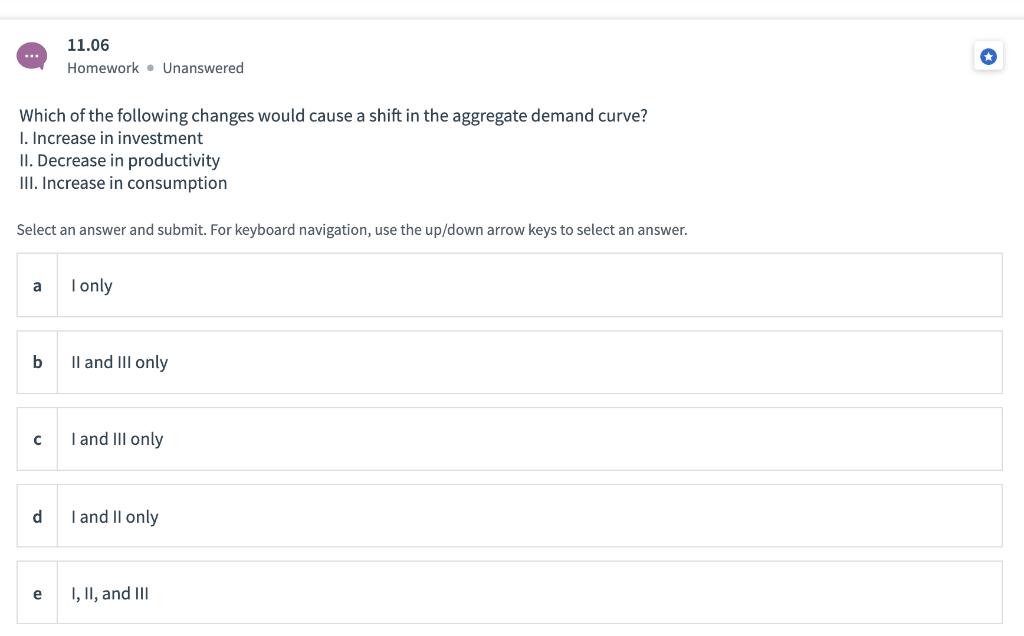Click the letter 'a' cell in the first option
1024x636 pixels.
[37, 285]
